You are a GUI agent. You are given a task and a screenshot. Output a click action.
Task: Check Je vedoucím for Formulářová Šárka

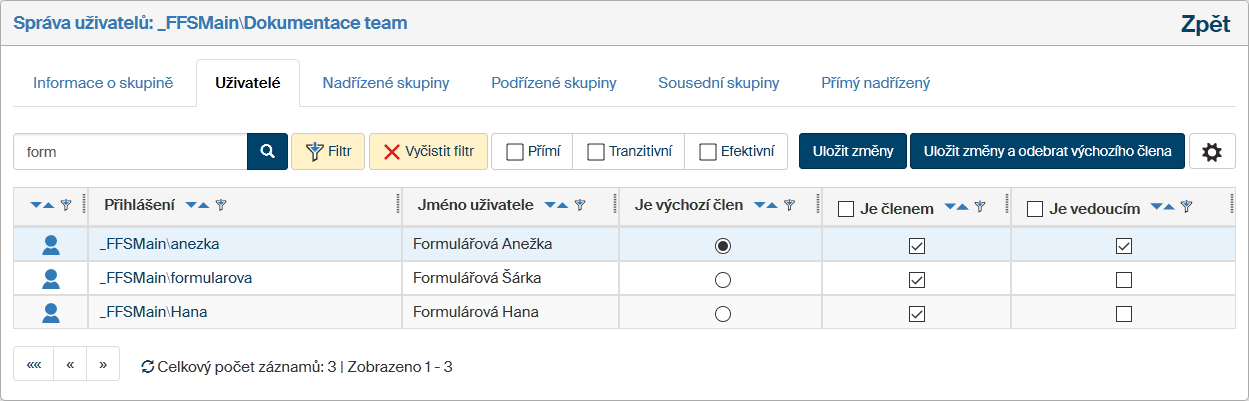tap(1124, 279)
